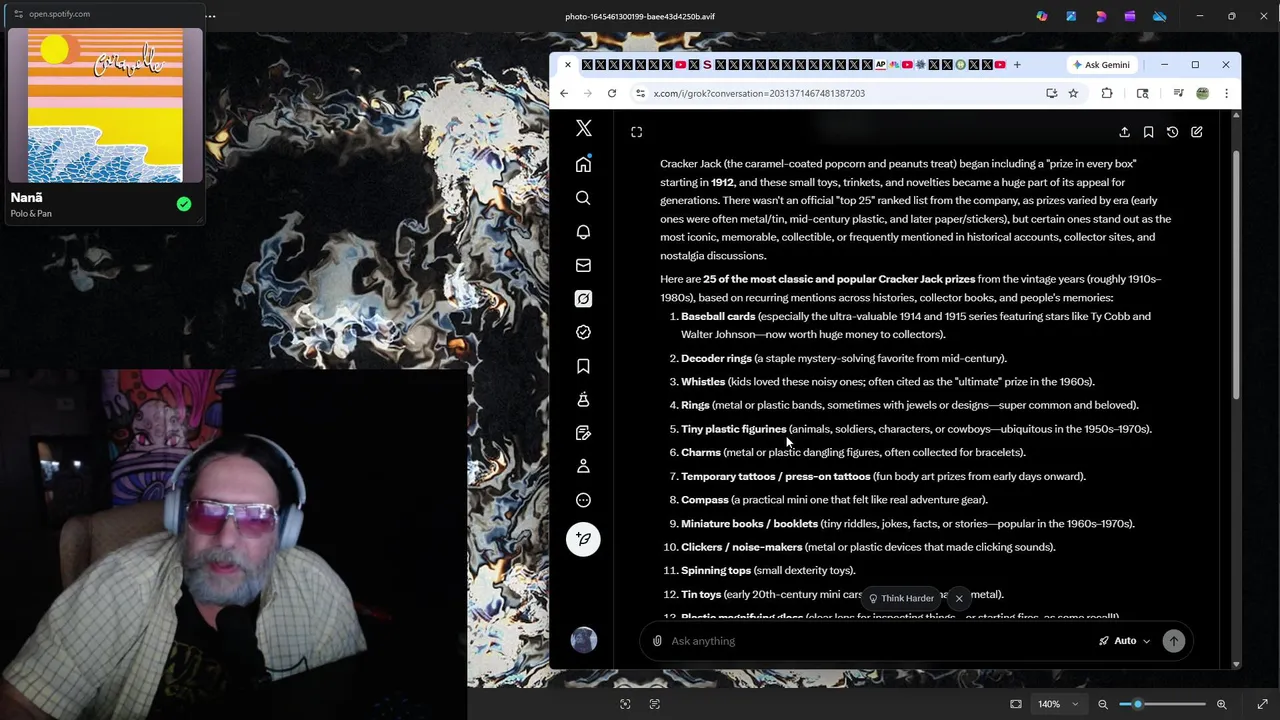Viewport: 1280px width, 720px height.
Task: Start a new Grok chat
Action: [1196, 132]
